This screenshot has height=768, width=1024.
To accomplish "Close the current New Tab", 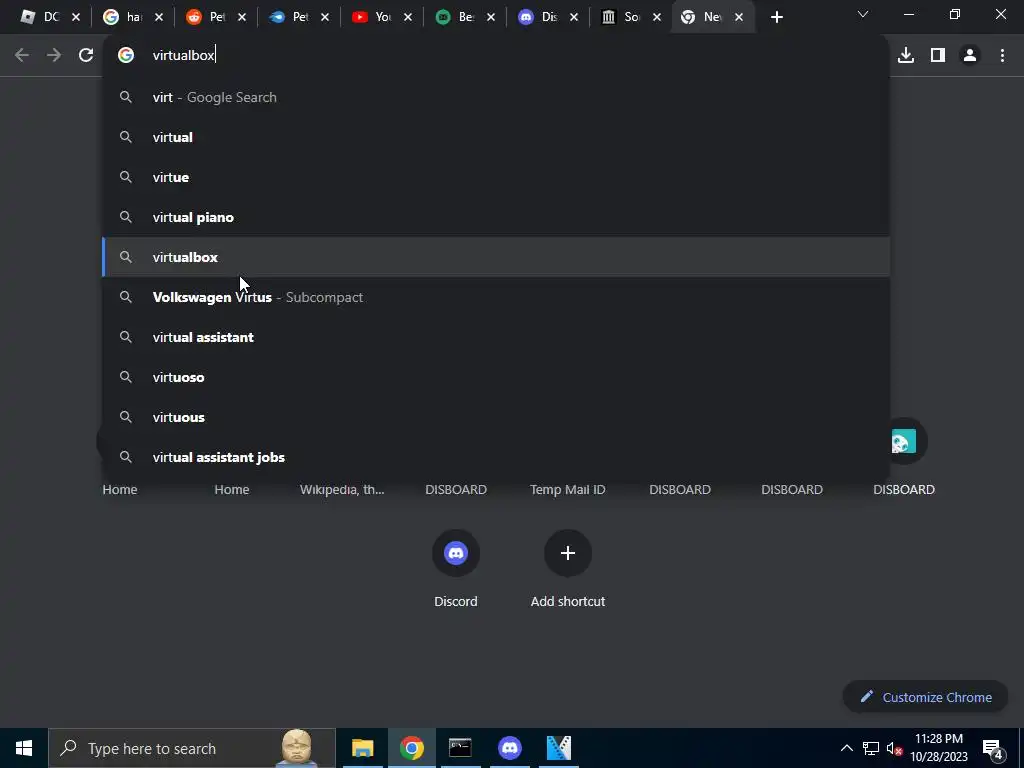I will coord(739,18).
